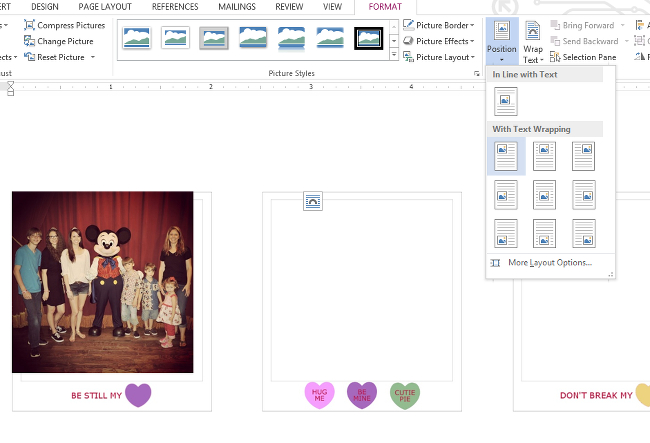Image resolution: width=650 pixels, height=443 pixels.
Task: Position picture bottom left with text wrapping
Action: (x=506, y=233)
